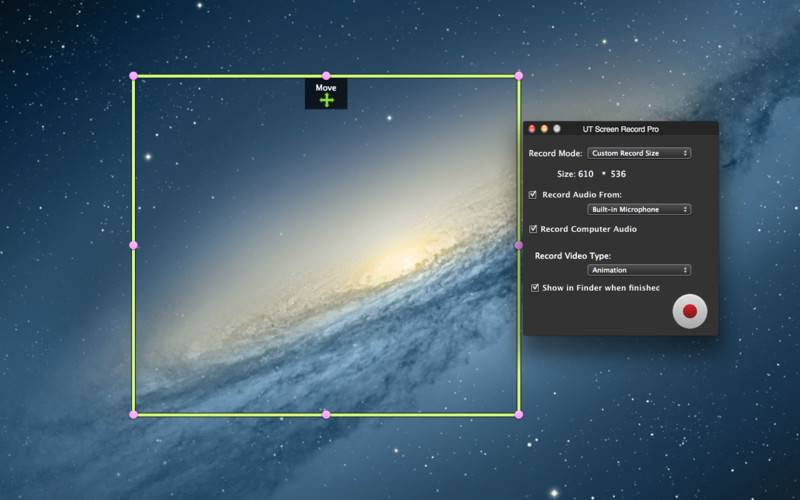Click the Record Video Type label
This screenshot has height=500, width=800.
pos(572,256)
